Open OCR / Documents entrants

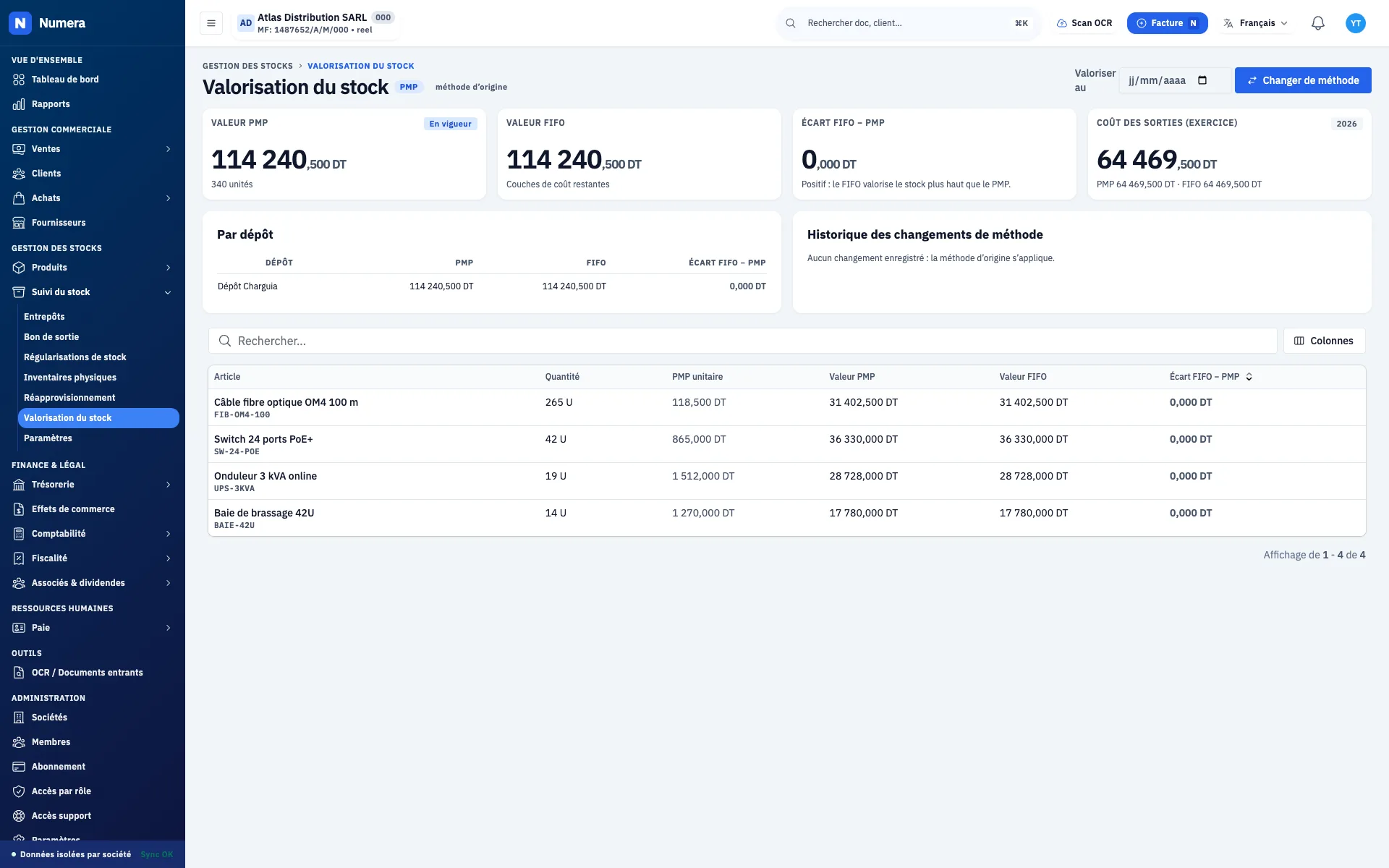(93, 673)
